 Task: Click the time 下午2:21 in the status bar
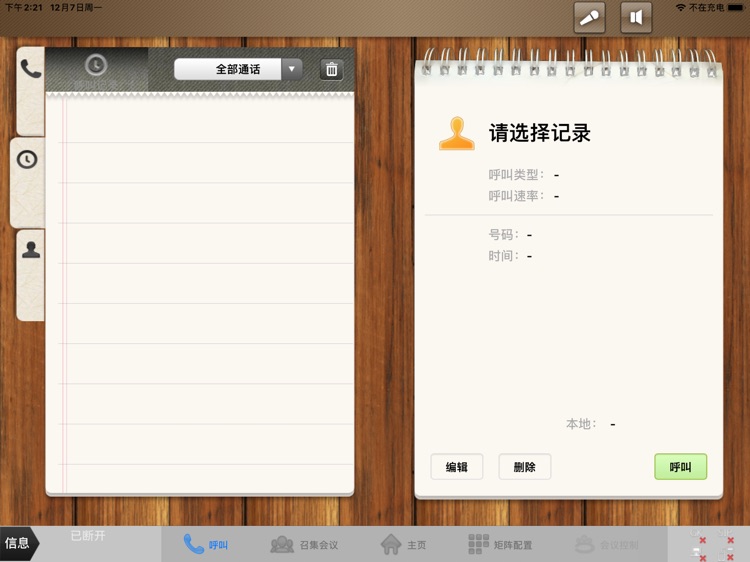pos(23,8)
